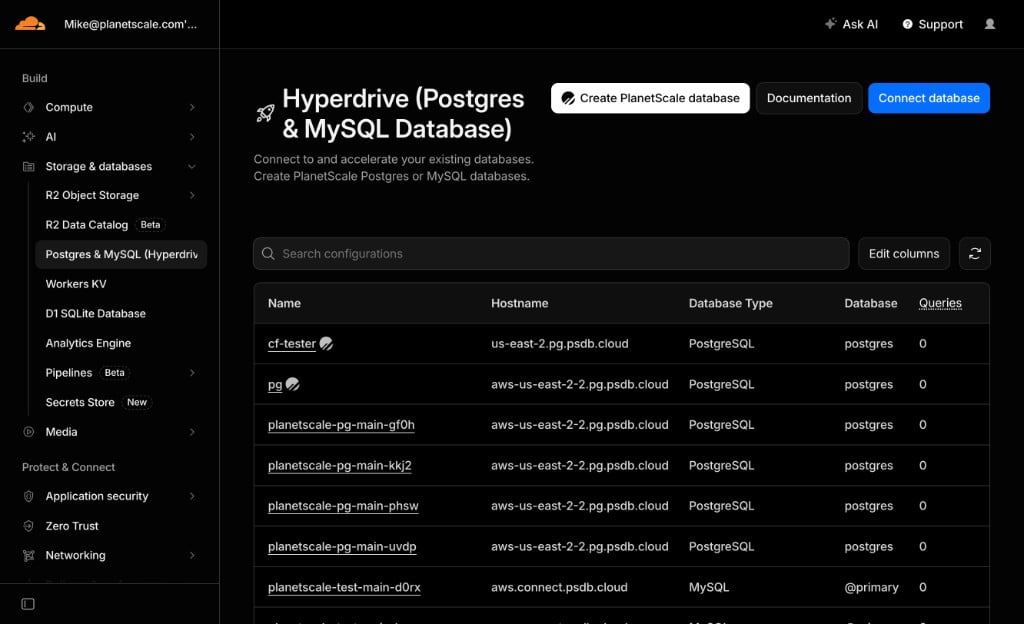This screenshot has height=624, width=1024.
Task: Click hostname aws.connect.psdb.cloud
Action: [559, 587]
